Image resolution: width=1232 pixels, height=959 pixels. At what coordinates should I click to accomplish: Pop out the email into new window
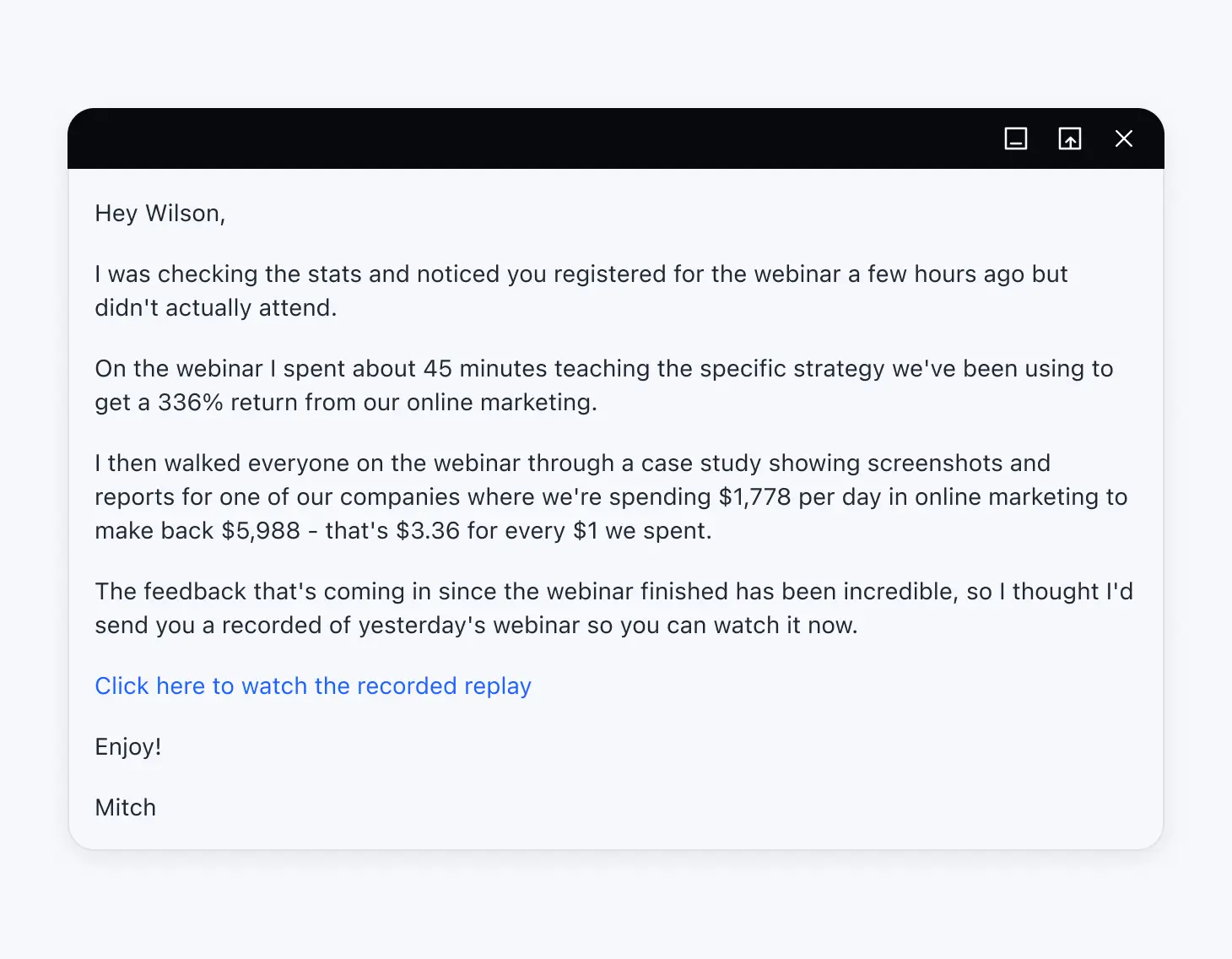1070,138
